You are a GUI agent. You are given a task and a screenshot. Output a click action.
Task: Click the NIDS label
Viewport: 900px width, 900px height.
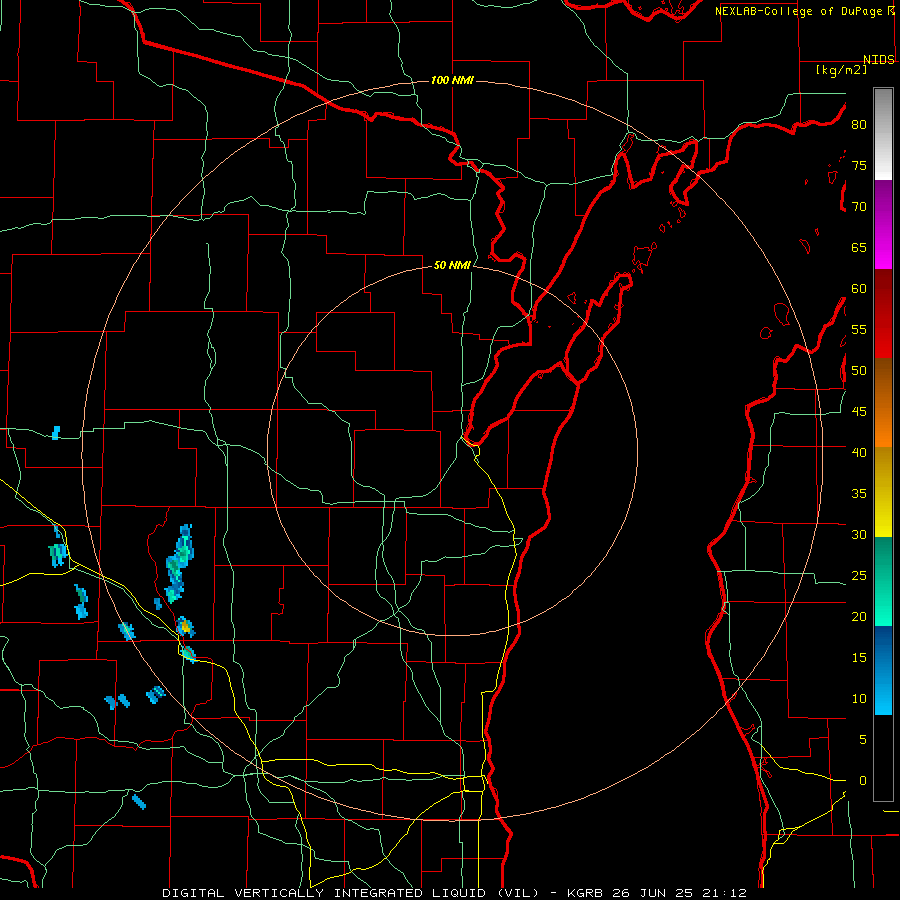878,60
